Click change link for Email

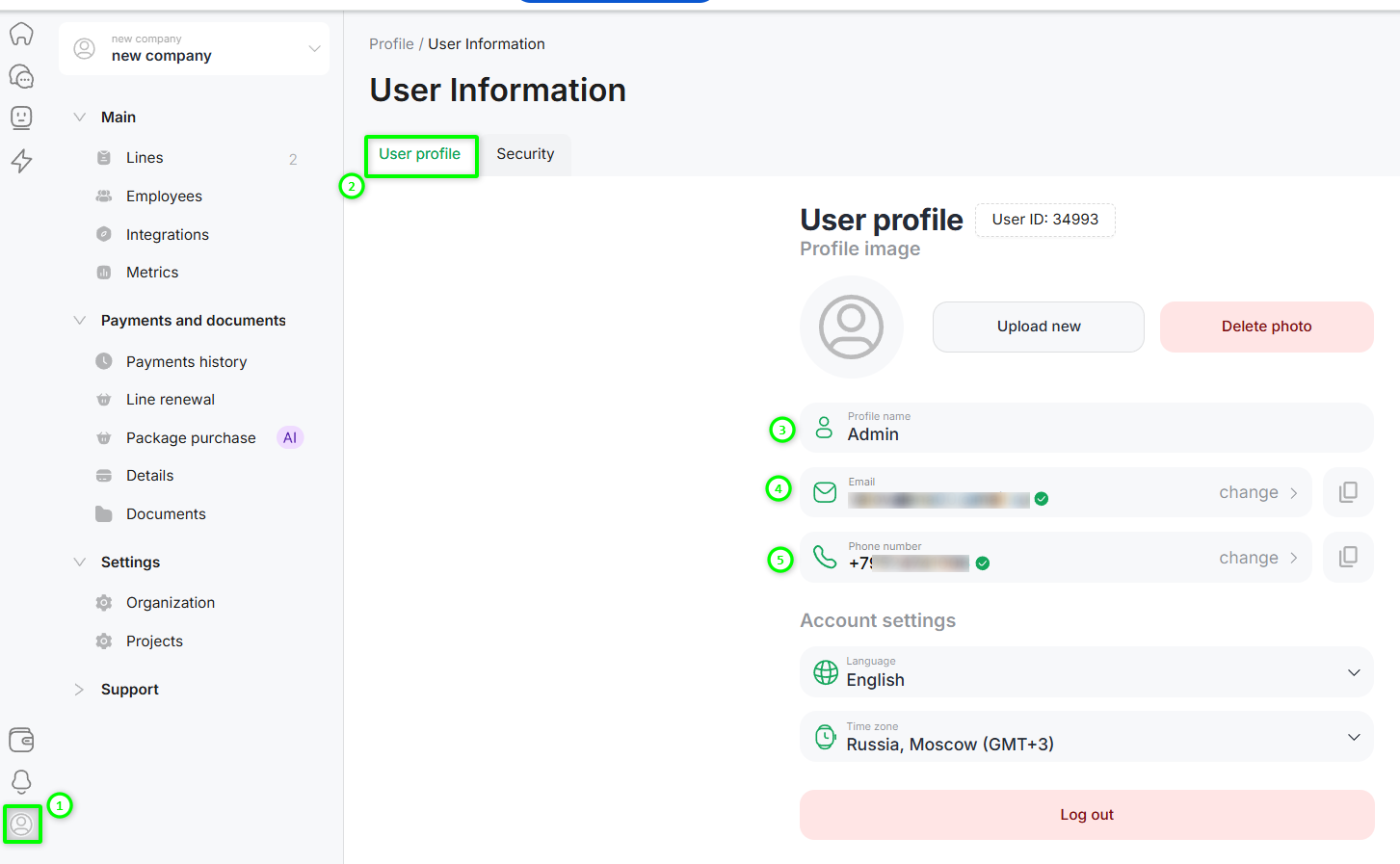[x=1257, y=492]
